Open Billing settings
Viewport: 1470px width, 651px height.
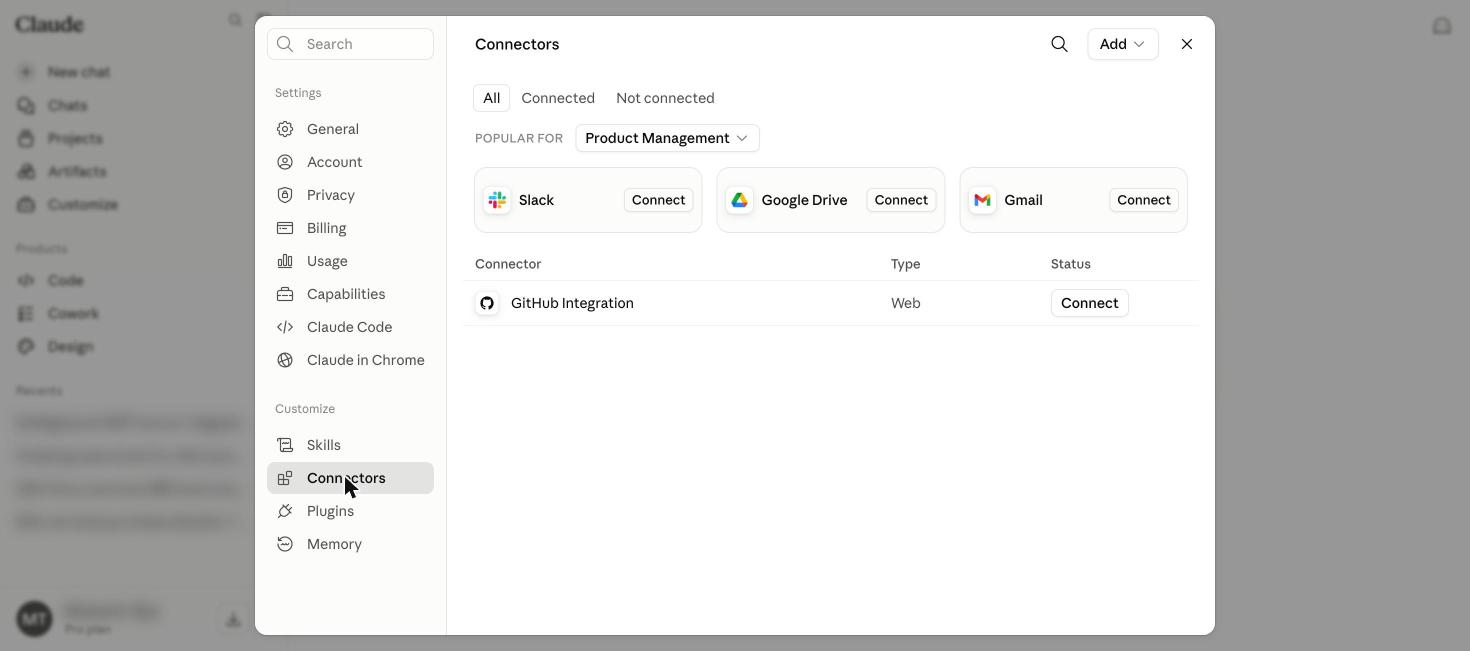pos(350,228)
